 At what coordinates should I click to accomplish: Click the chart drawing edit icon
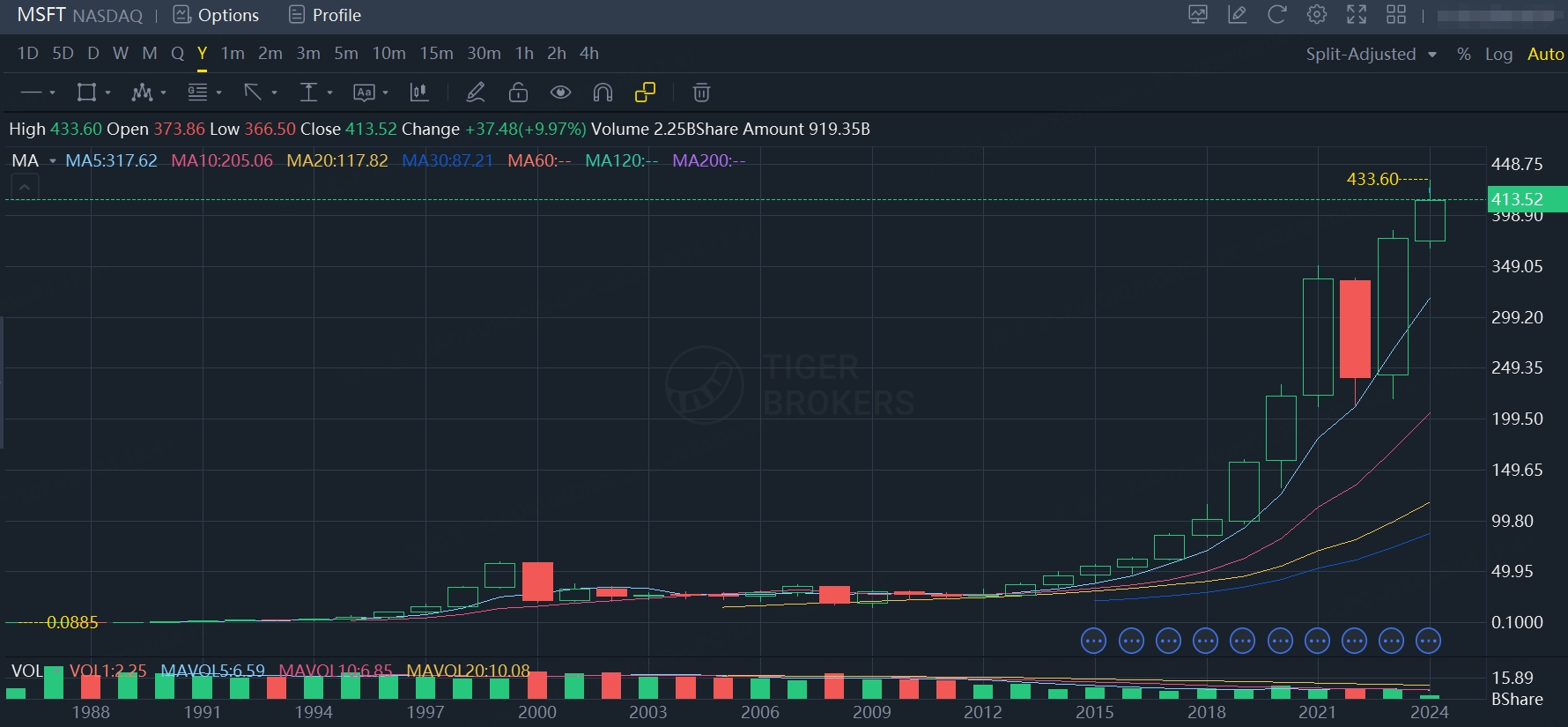1238,14
